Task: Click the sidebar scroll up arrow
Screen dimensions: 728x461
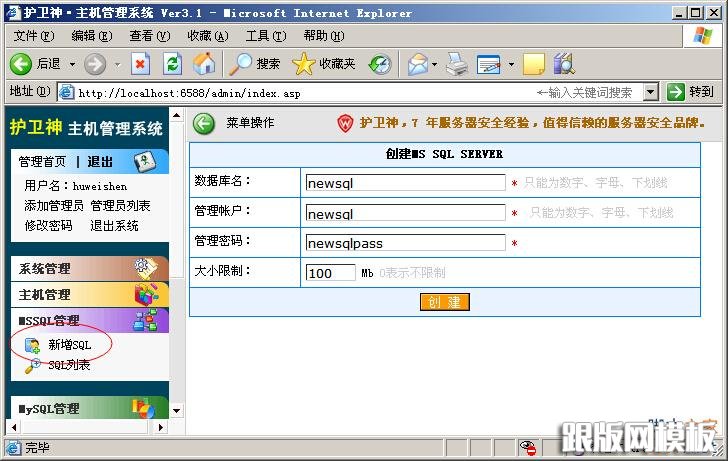Action: click(176, 115)
